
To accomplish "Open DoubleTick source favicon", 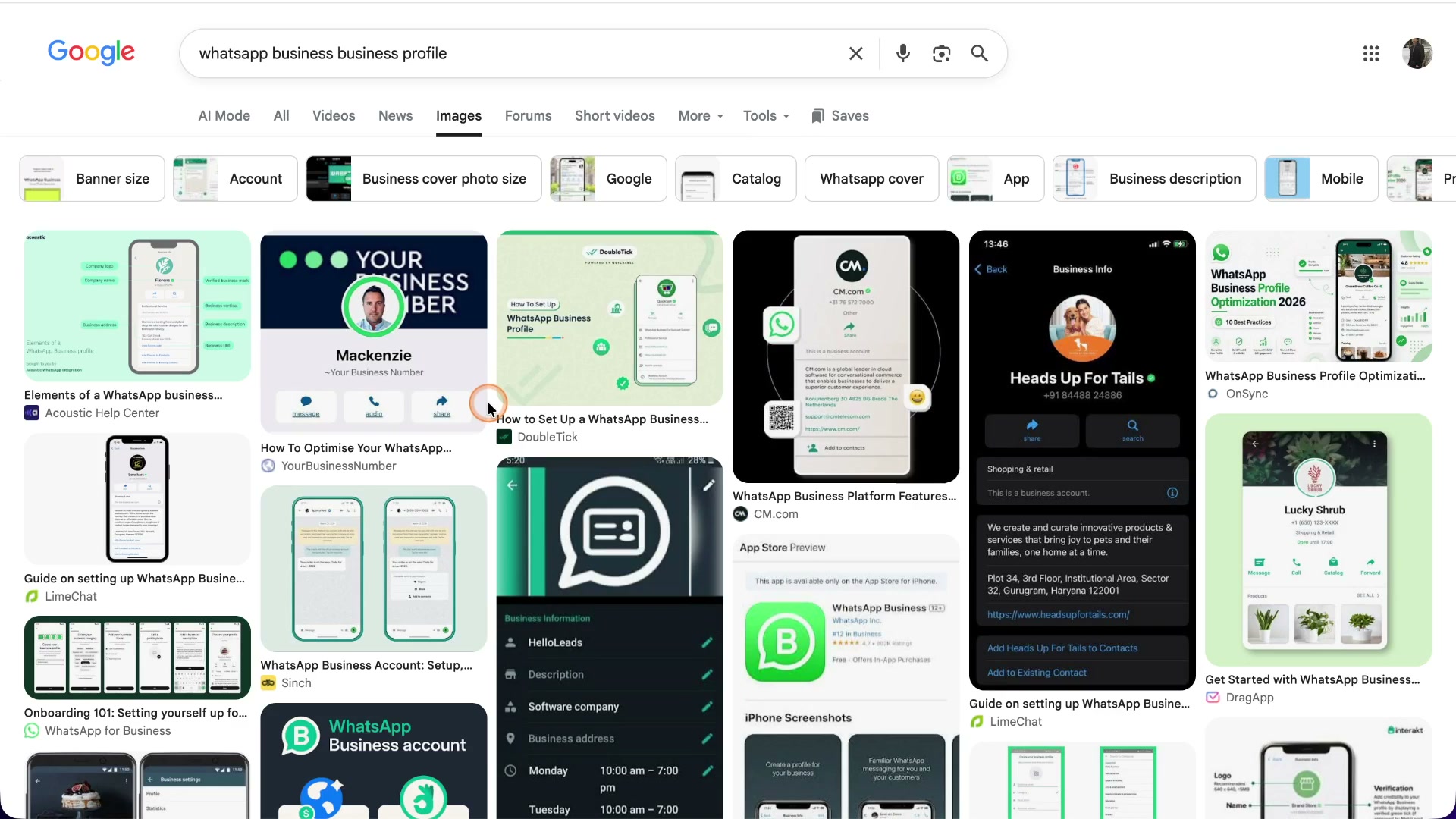I will [x=504, y=438].
